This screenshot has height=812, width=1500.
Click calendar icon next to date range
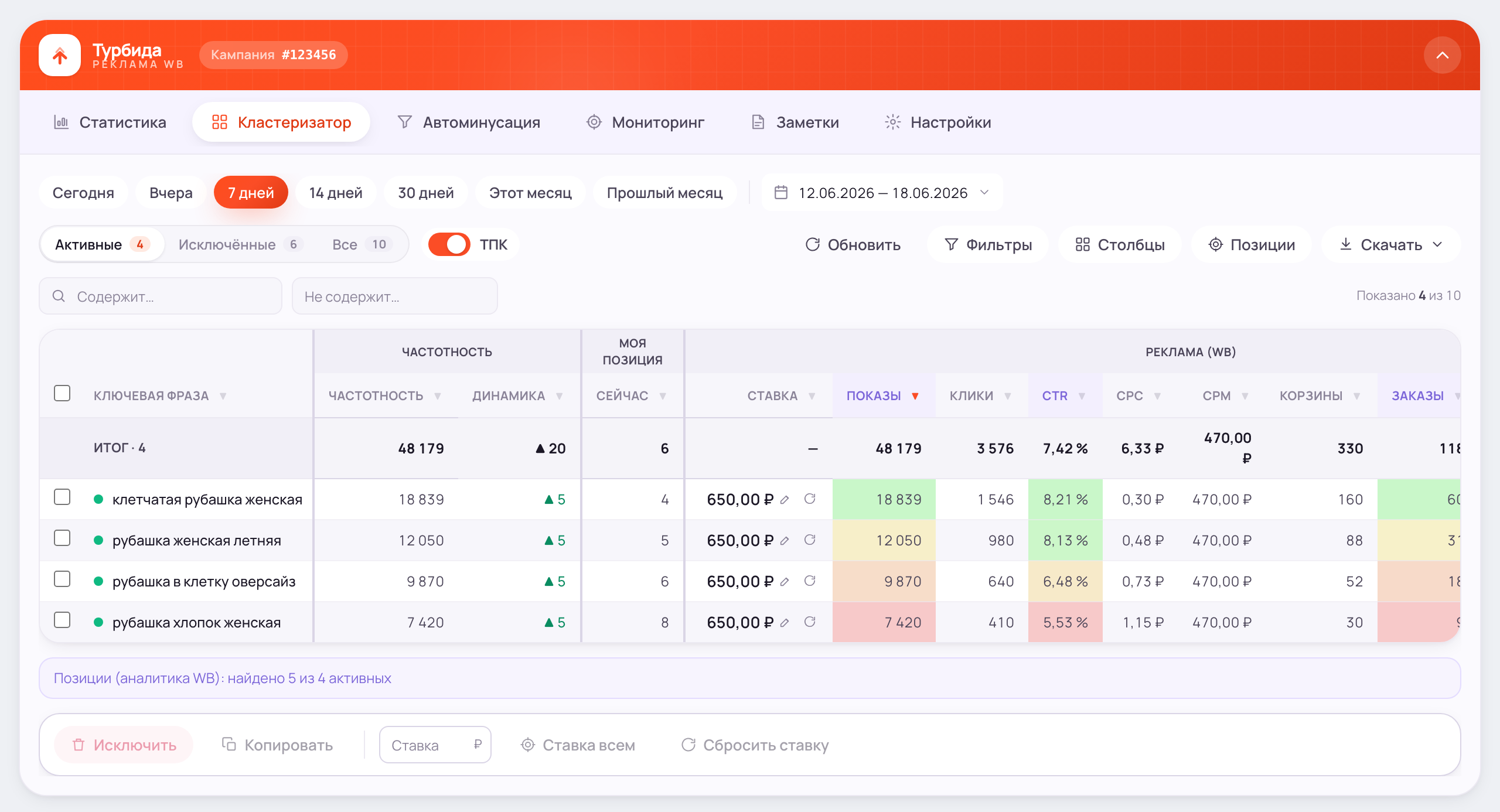pyautogui.click(x=780, y=192)
